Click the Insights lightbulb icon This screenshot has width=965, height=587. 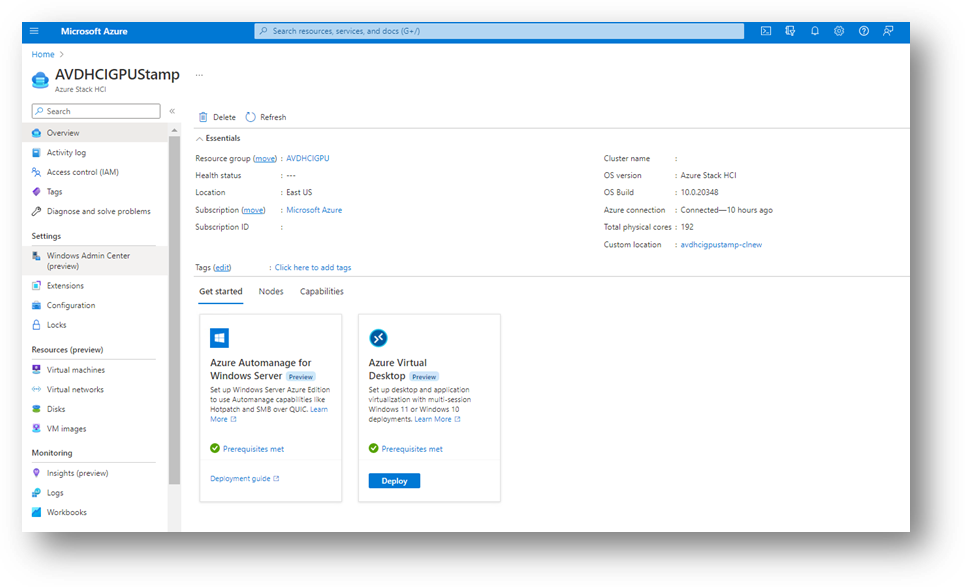coord(36,473)
